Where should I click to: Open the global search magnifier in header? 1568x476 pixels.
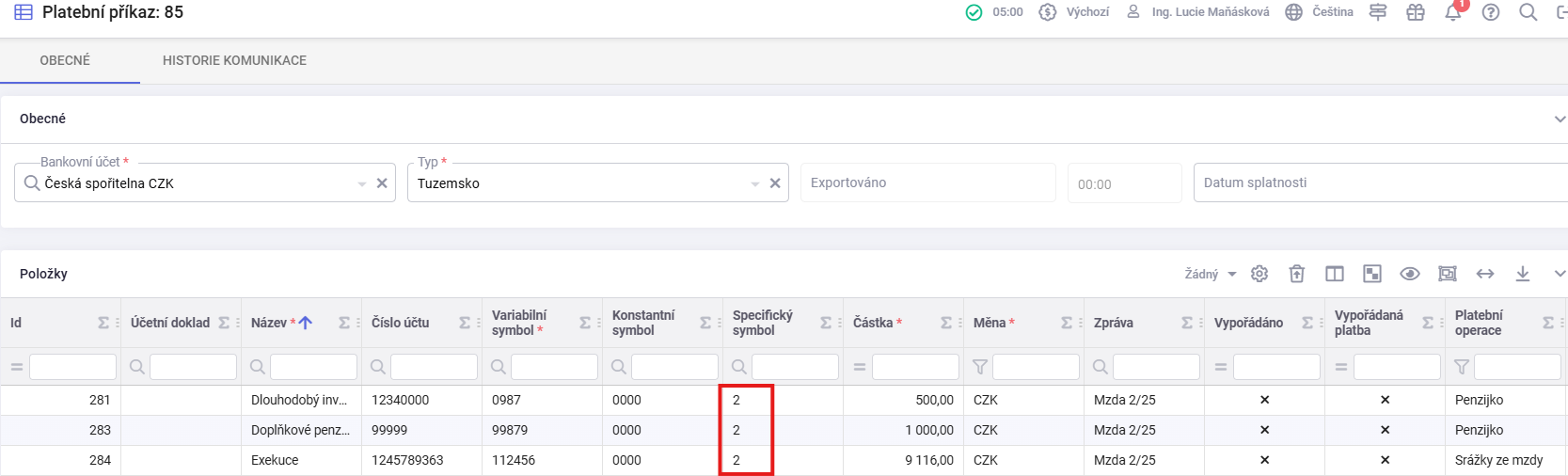coord(1528,12)
